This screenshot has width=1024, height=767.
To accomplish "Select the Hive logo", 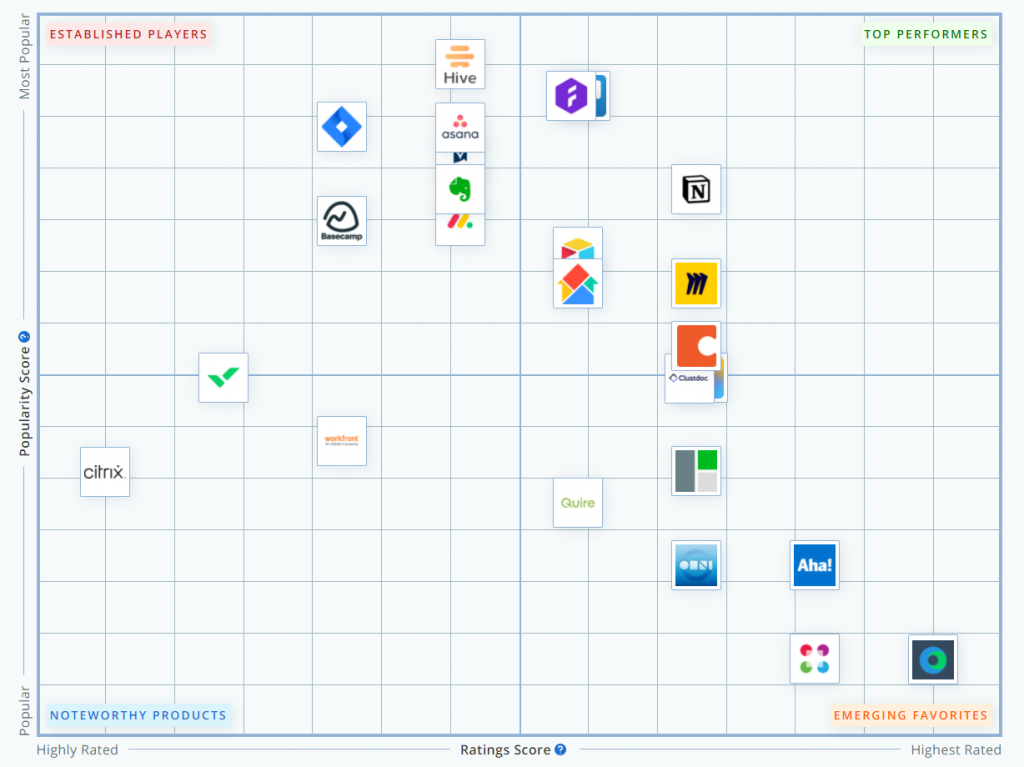I will pos(460,63).
